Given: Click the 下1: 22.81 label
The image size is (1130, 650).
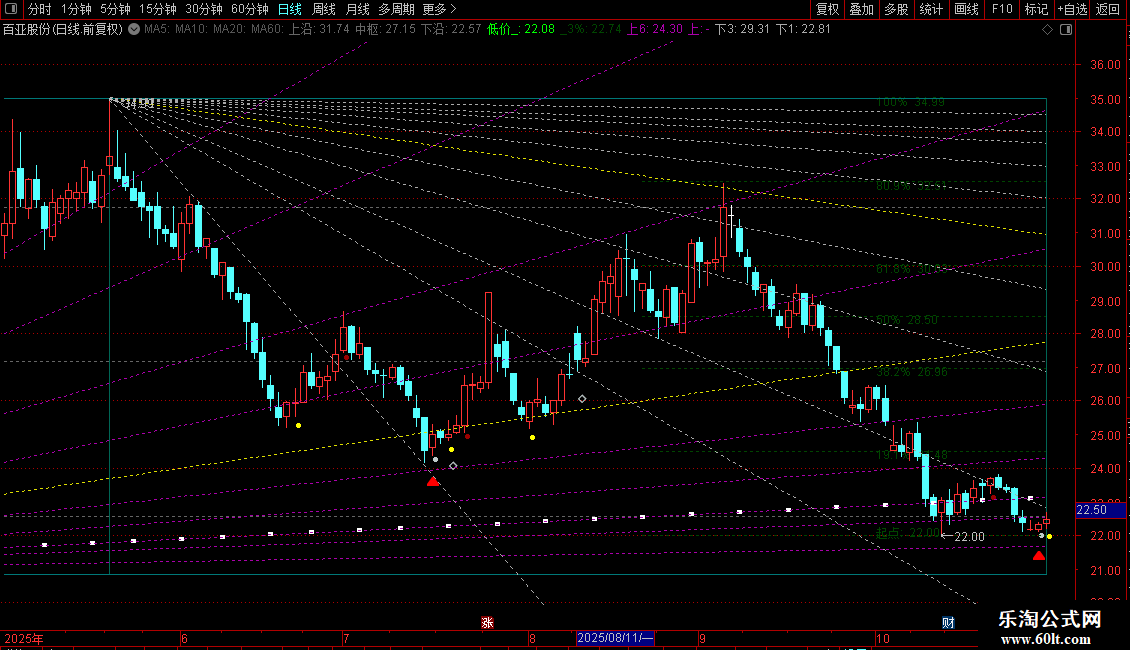Looking at the screenshot, I should [x=803, y=30].
